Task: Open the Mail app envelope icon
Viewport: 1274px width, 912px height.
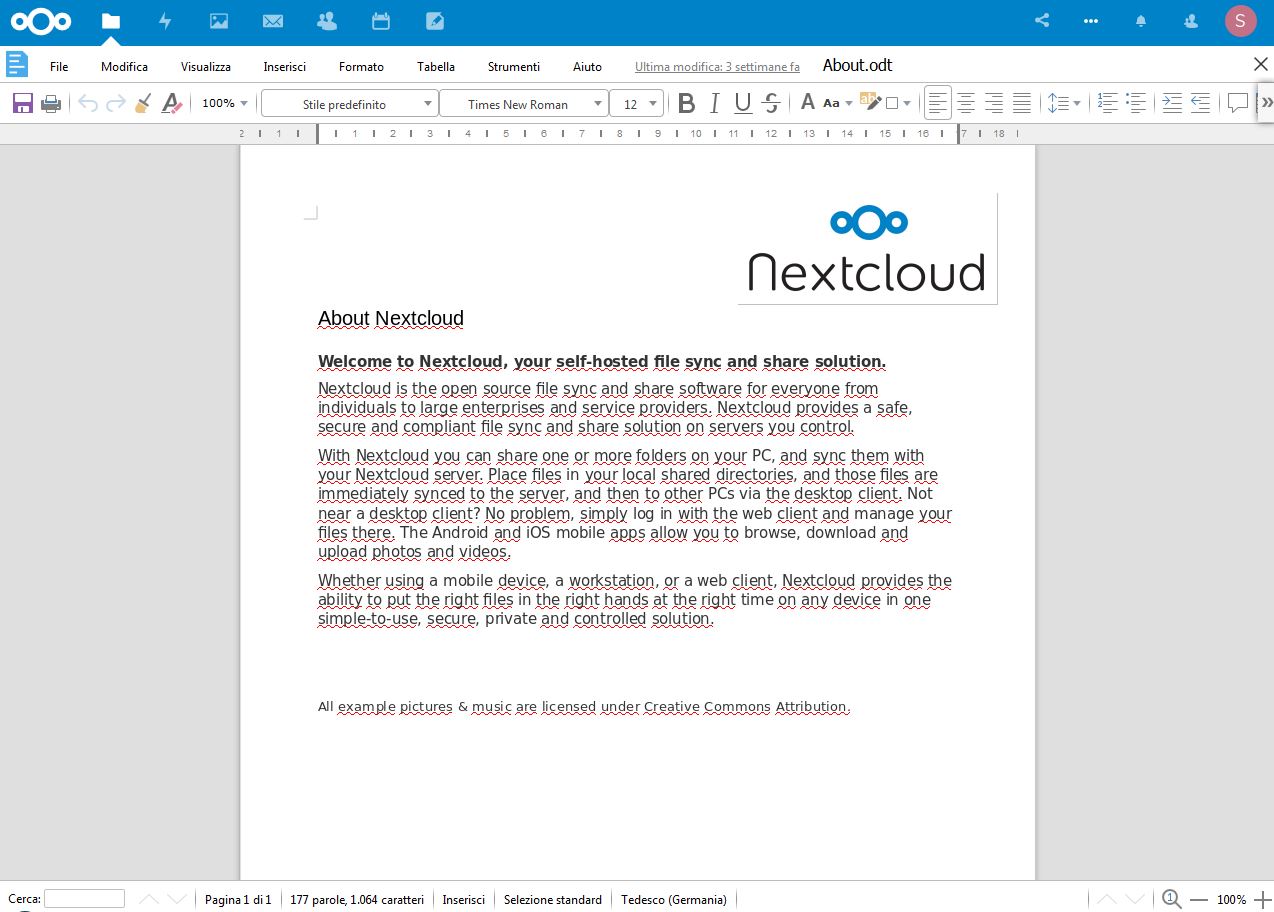Action: pos(272,20)
